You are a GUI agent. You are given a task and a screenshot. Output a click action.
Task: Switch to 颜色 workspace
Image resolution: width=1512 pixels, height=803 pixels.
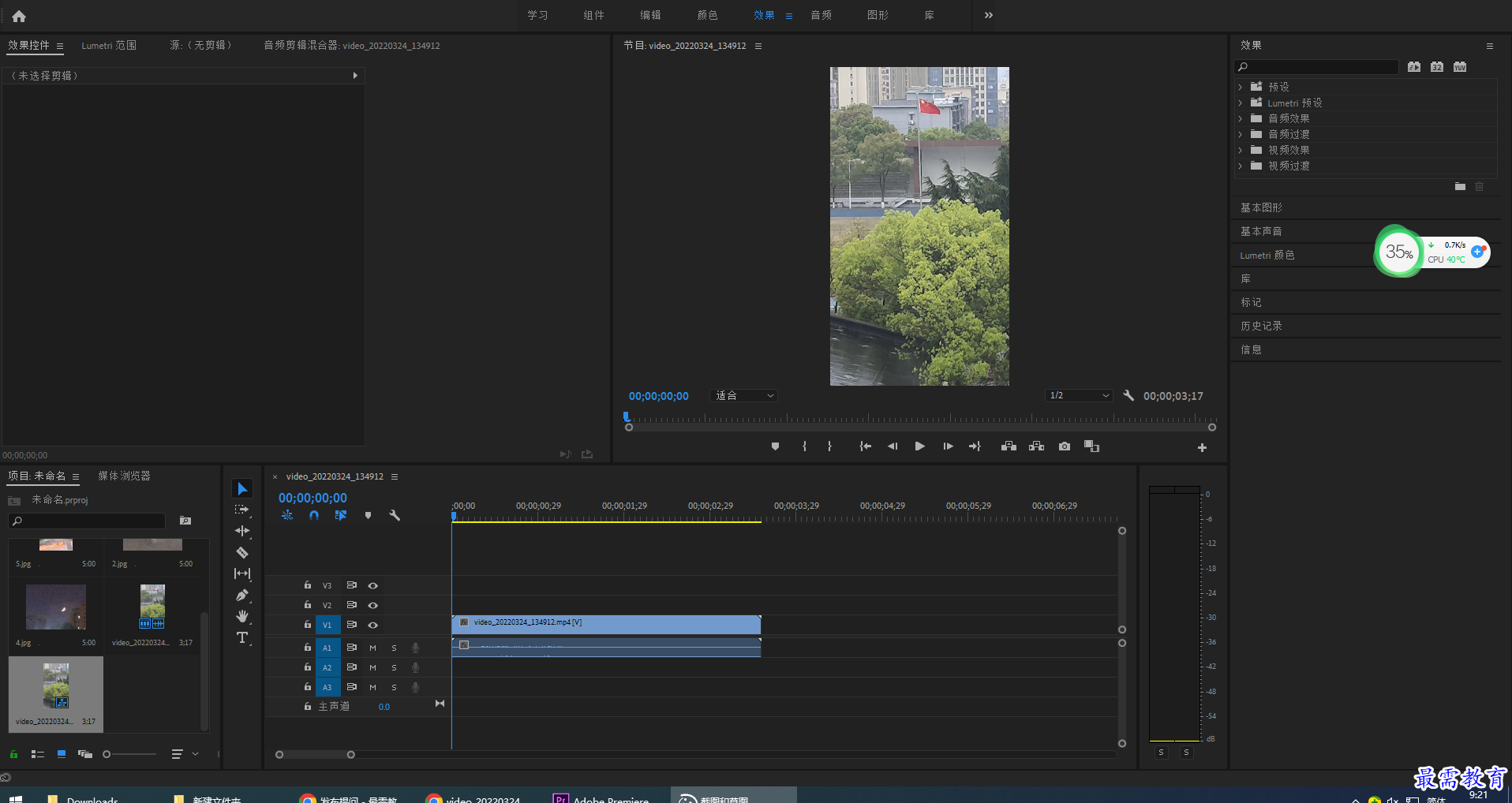(708, 15)
